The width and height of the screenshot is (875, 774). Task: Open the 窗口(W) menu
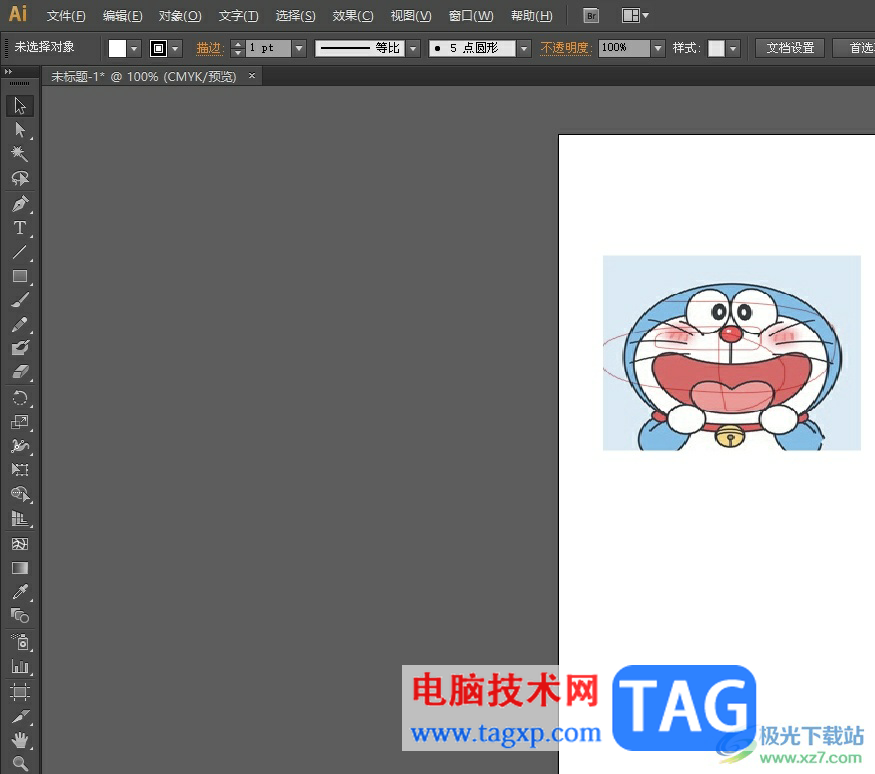(471, 16)
